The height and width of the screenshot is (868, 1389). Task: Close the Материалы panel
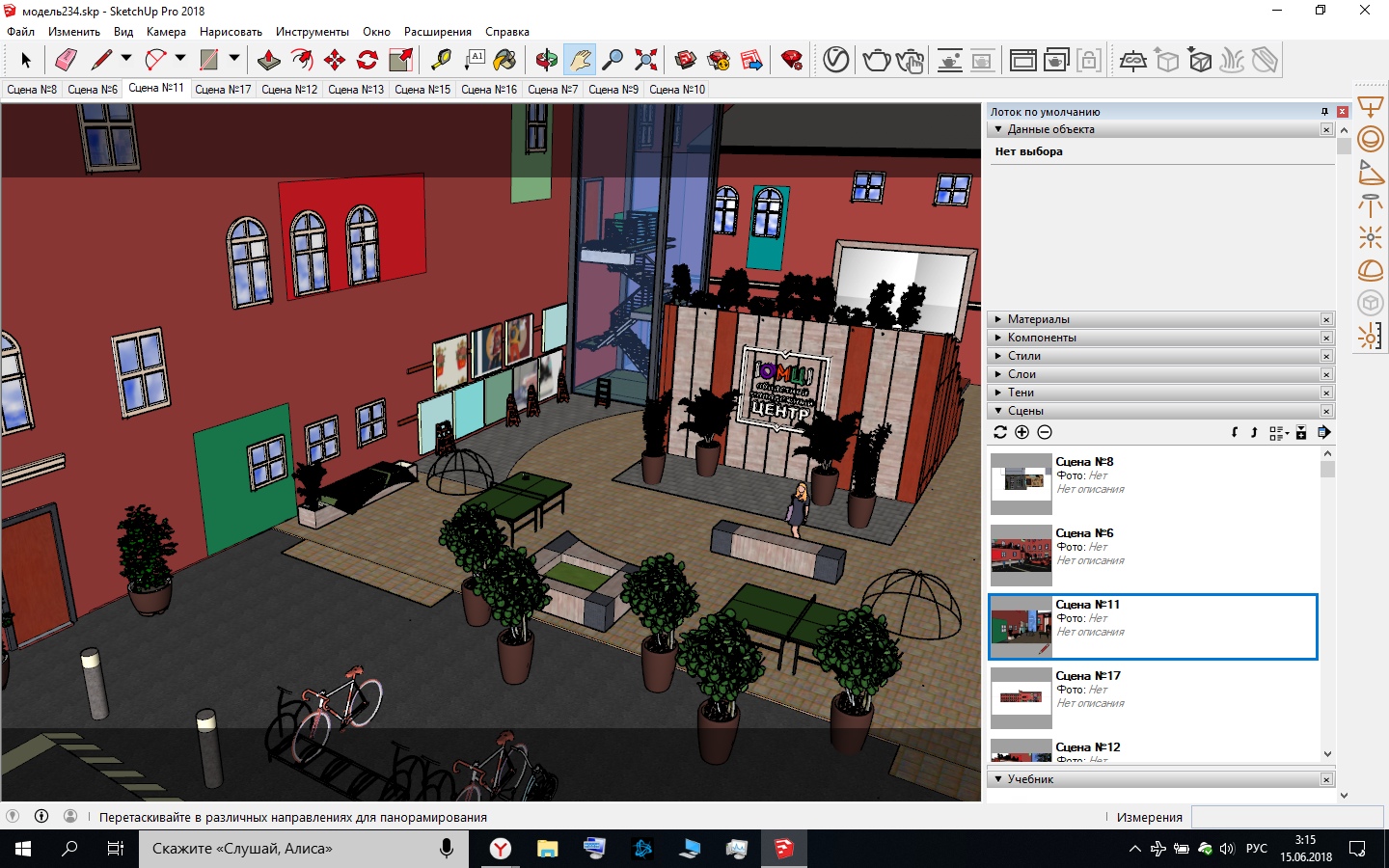[x=1326, y=319]
